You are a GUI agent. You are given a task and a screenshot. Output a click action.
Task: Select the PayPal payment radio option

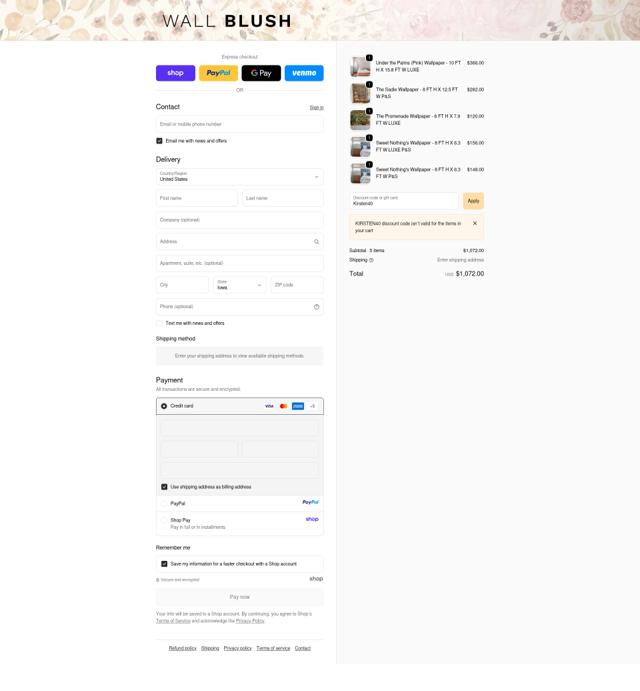tap(164, 503)
